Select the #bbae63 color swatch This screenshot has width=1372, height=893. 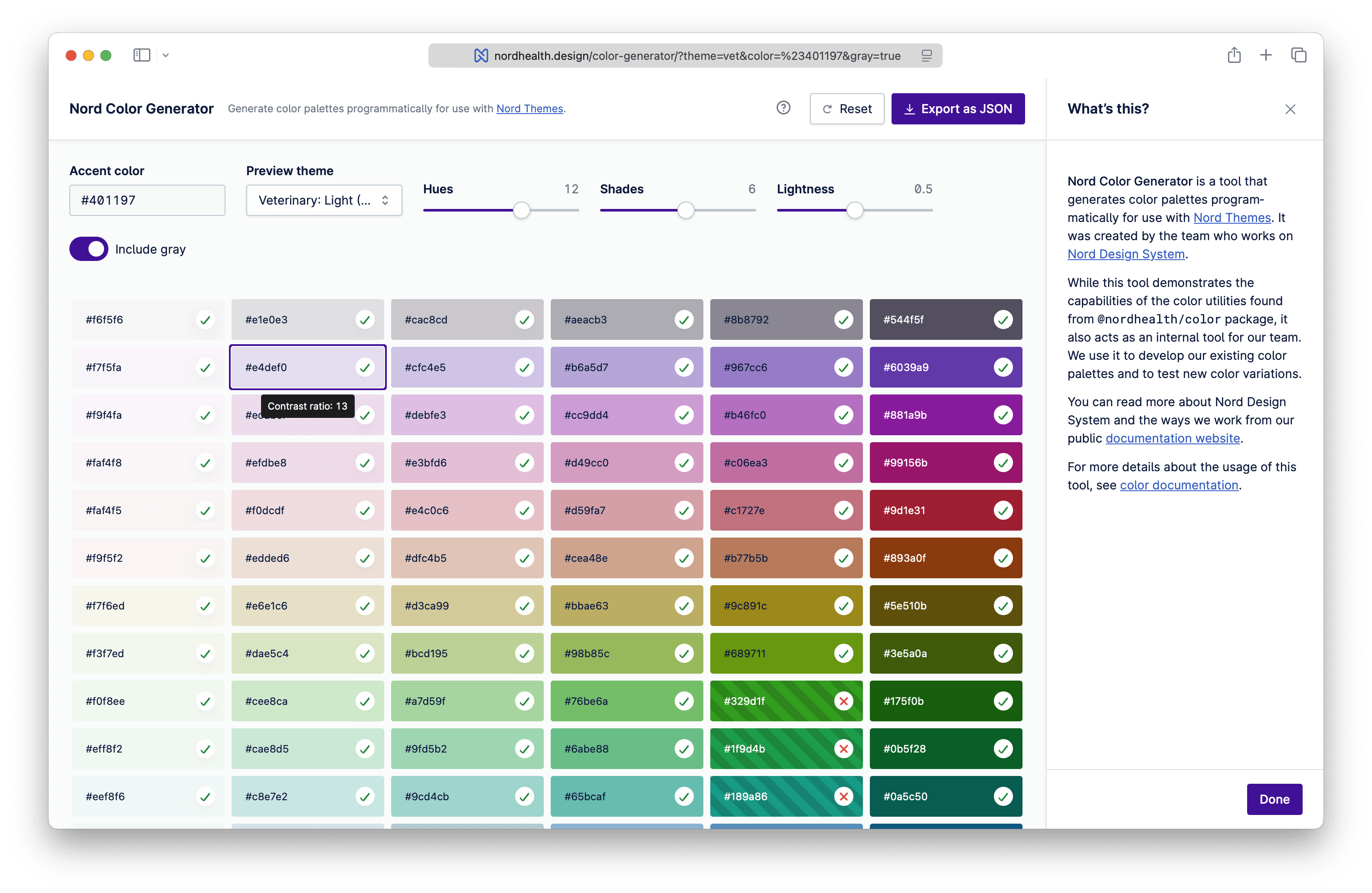click(627, 606)
